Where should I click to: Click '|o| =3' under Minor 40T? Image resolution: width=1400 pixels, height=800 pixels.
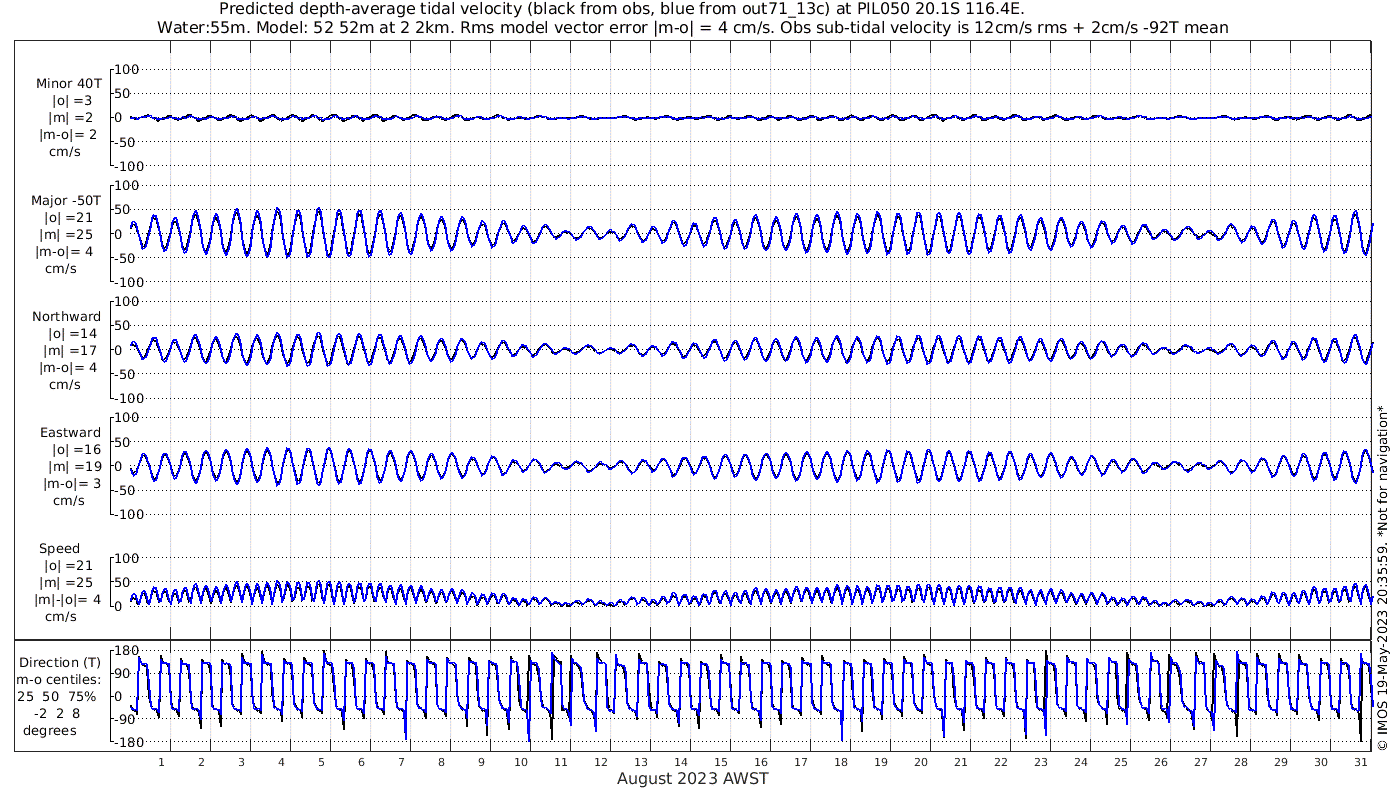(72, 101)
